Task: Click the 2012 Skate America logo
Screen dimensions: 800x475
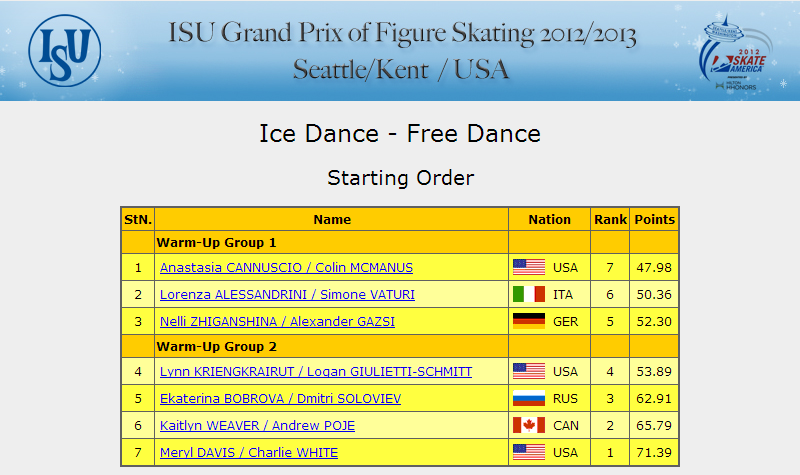Action: pos(735,53)
